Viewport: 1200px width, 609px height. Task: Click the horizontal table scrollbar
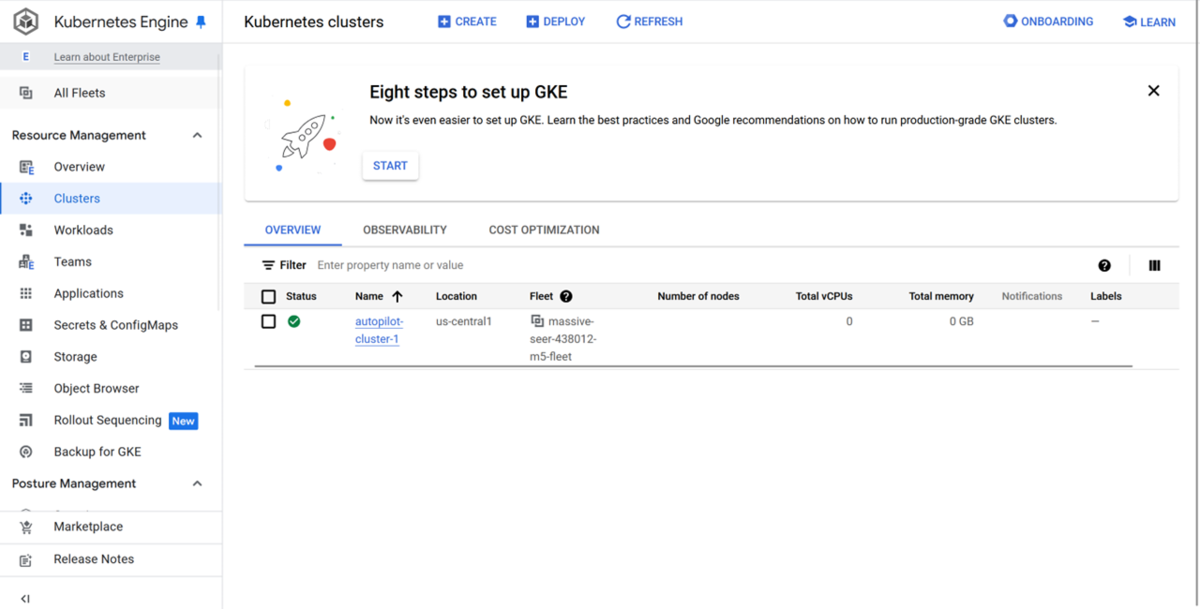[x=693, y=366]
